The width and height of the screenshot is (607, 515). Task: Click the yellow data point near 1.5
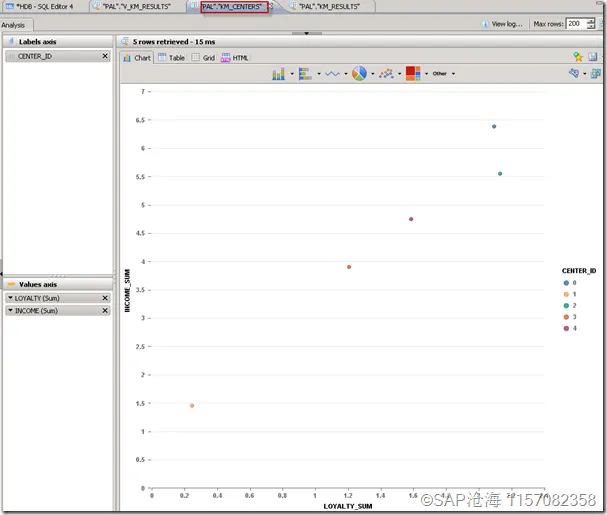[x=192, y=405]
